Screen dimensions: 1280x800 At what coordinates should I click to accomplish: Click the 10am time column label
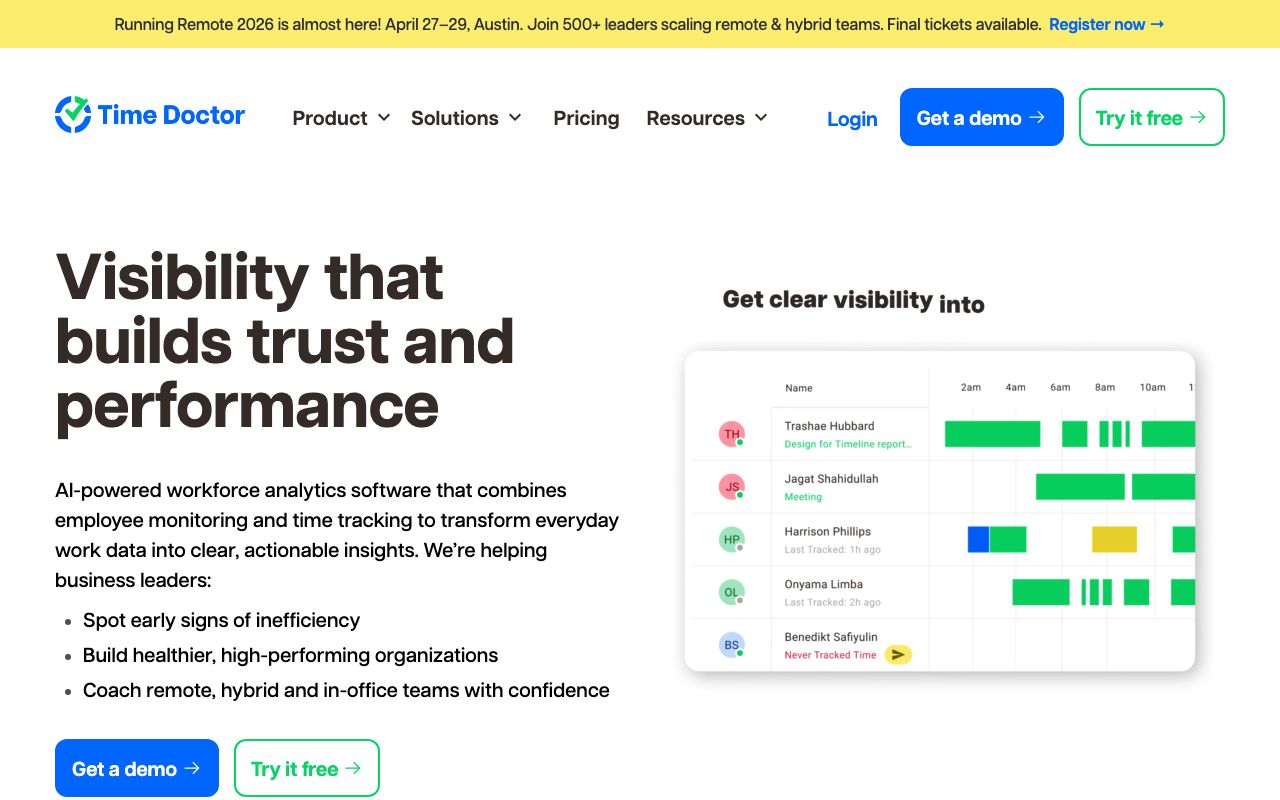click(1153, 387)
